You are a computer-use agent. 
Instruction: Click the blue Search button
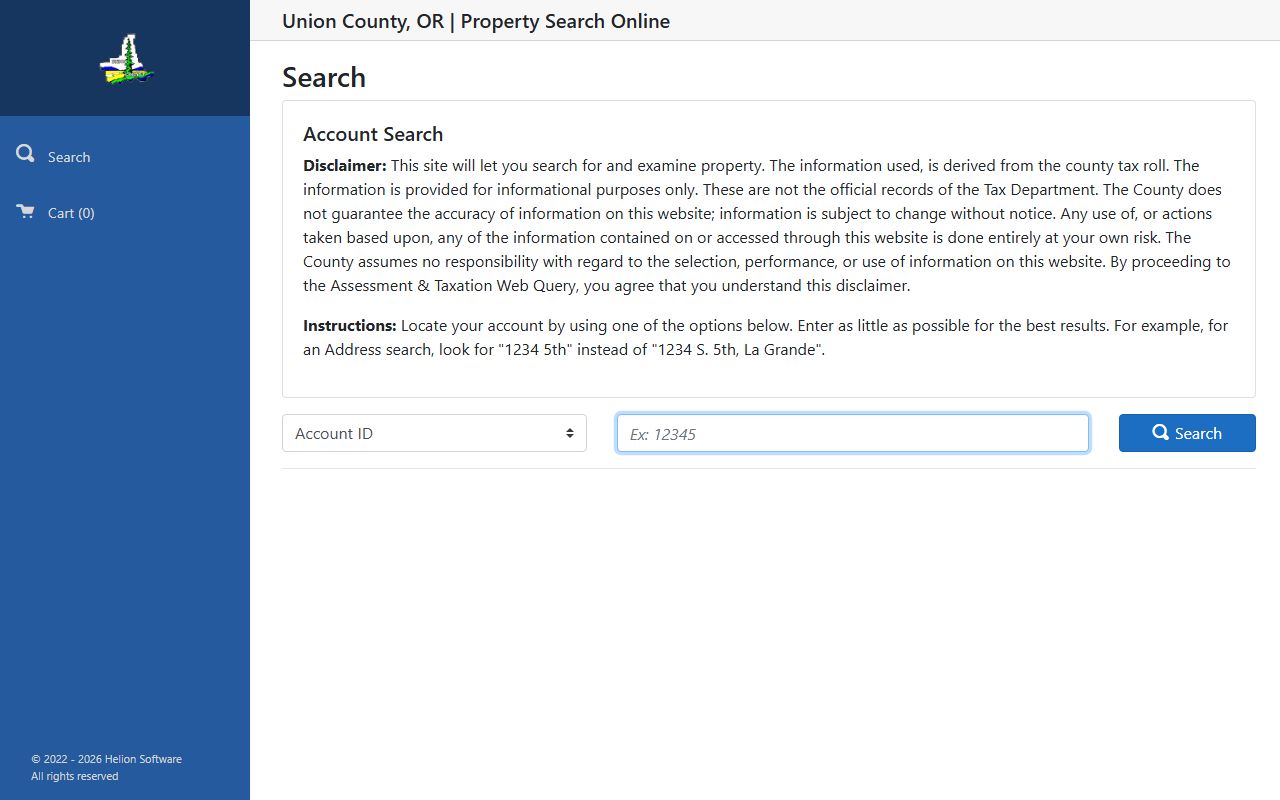pyautogui.click(x=1187, y=433)
